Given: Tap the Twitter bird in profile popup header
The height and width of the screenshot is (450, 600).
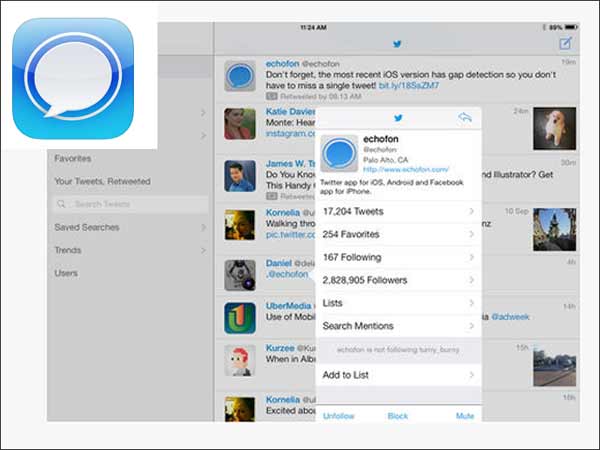Looking at the screenshot, I should [x=398, y=117].
